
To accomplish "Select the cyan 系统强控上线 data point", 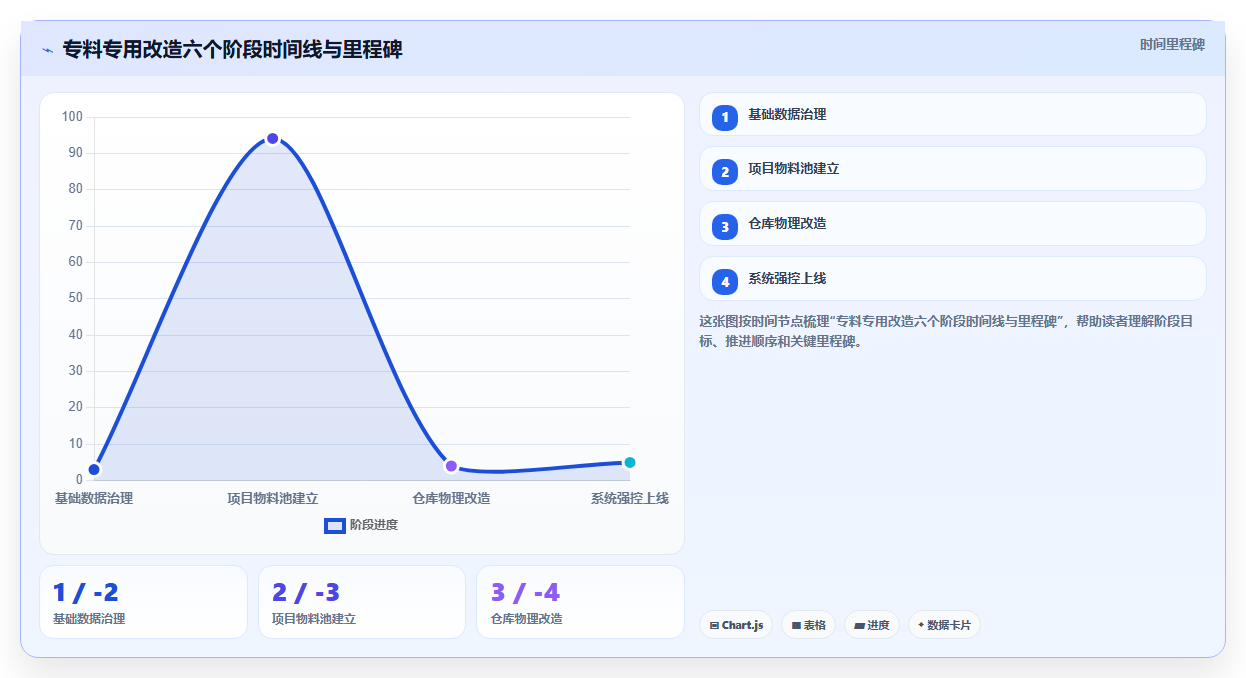I will [630, 462].
